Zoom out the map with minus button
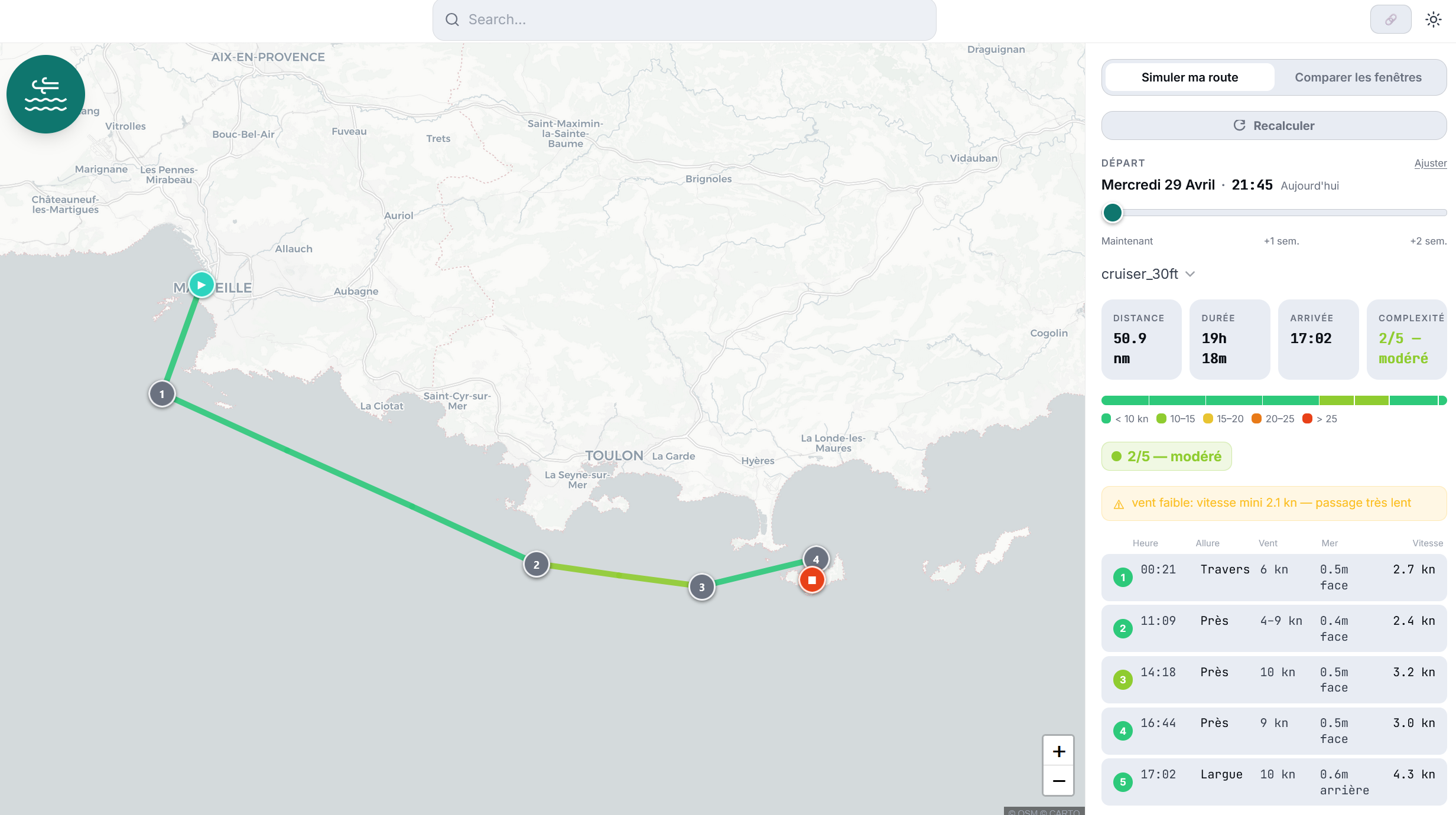The width and height of the screenshot is (1456, 815). pos(1058,781)
